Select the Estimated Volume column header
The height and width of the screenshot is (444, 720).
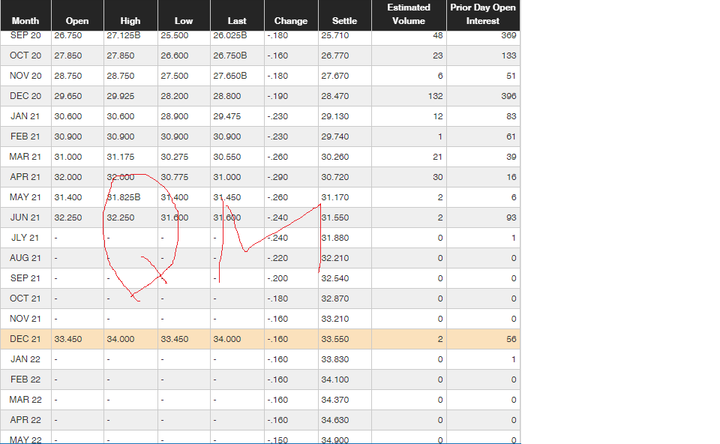click(409, 14)
